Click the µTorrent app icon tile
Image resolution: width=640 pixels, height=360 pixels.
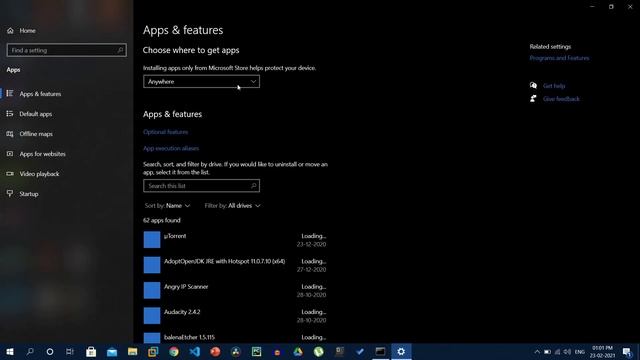152,240
